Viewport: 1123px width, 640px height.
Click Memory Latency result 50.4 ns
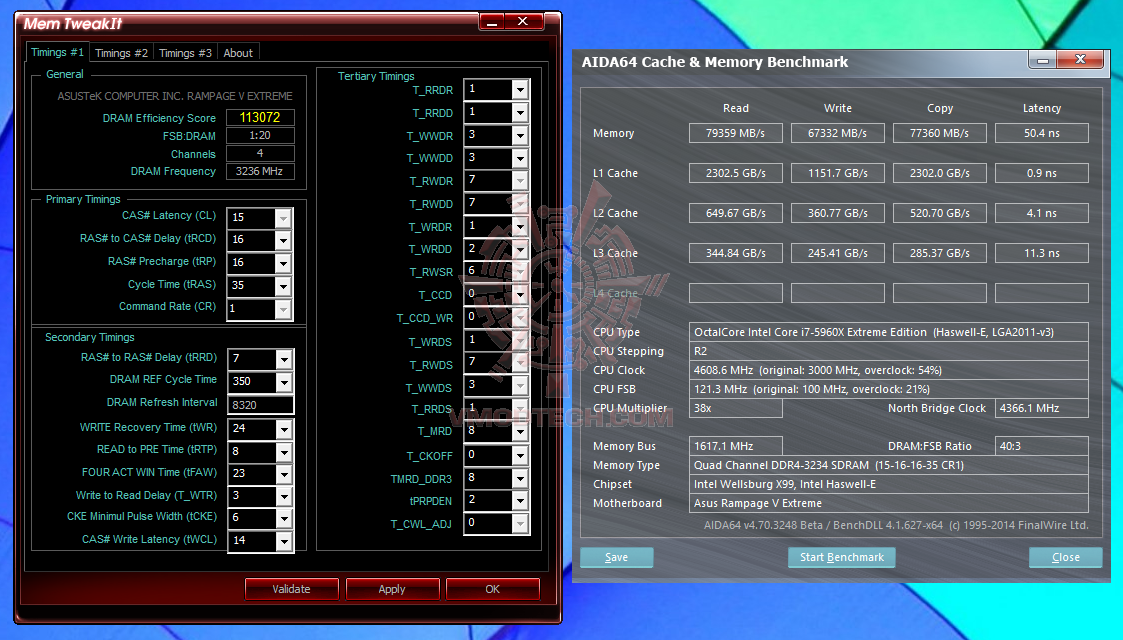point(1042,133)
